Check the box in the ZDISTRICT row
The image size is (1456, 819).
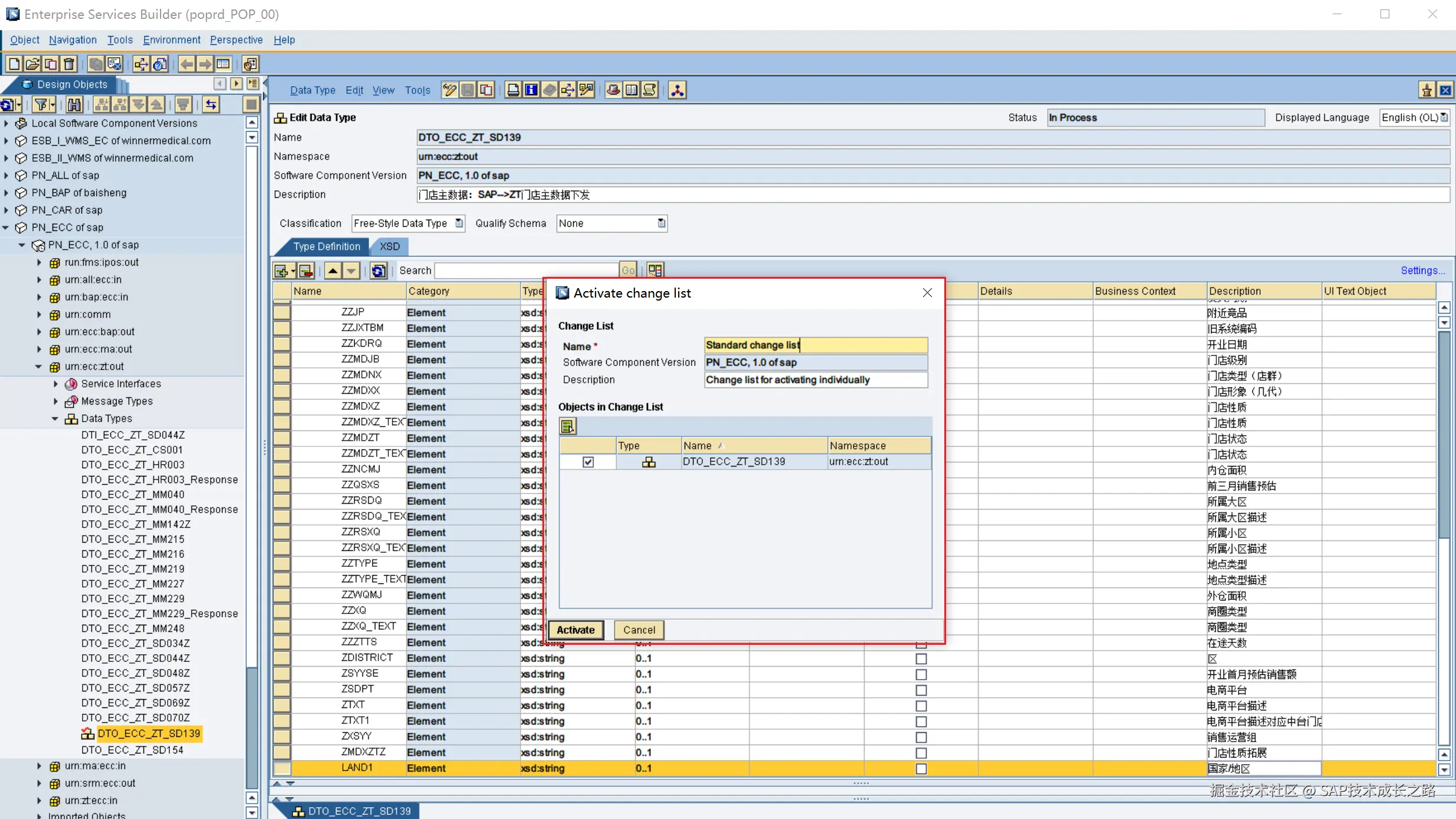pos(921,658)
